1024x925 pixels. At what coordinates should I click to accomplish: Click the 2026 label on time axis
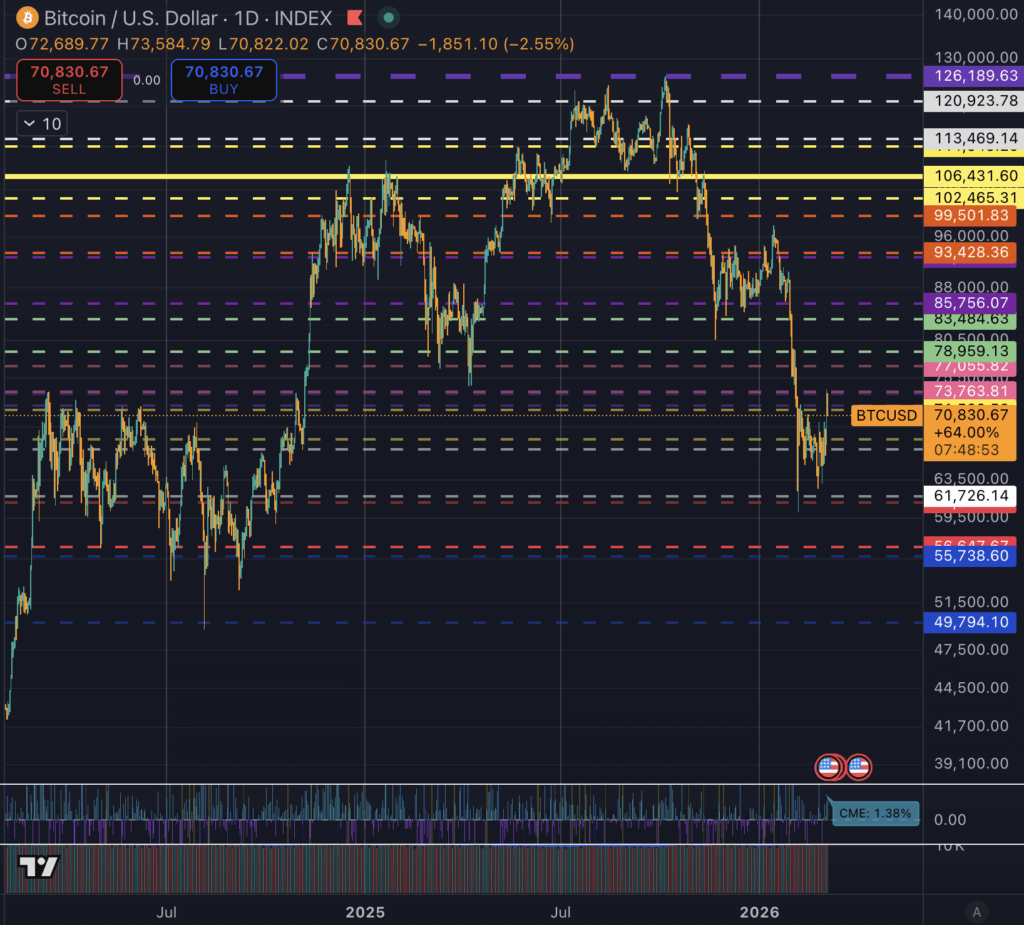point(761,913)
